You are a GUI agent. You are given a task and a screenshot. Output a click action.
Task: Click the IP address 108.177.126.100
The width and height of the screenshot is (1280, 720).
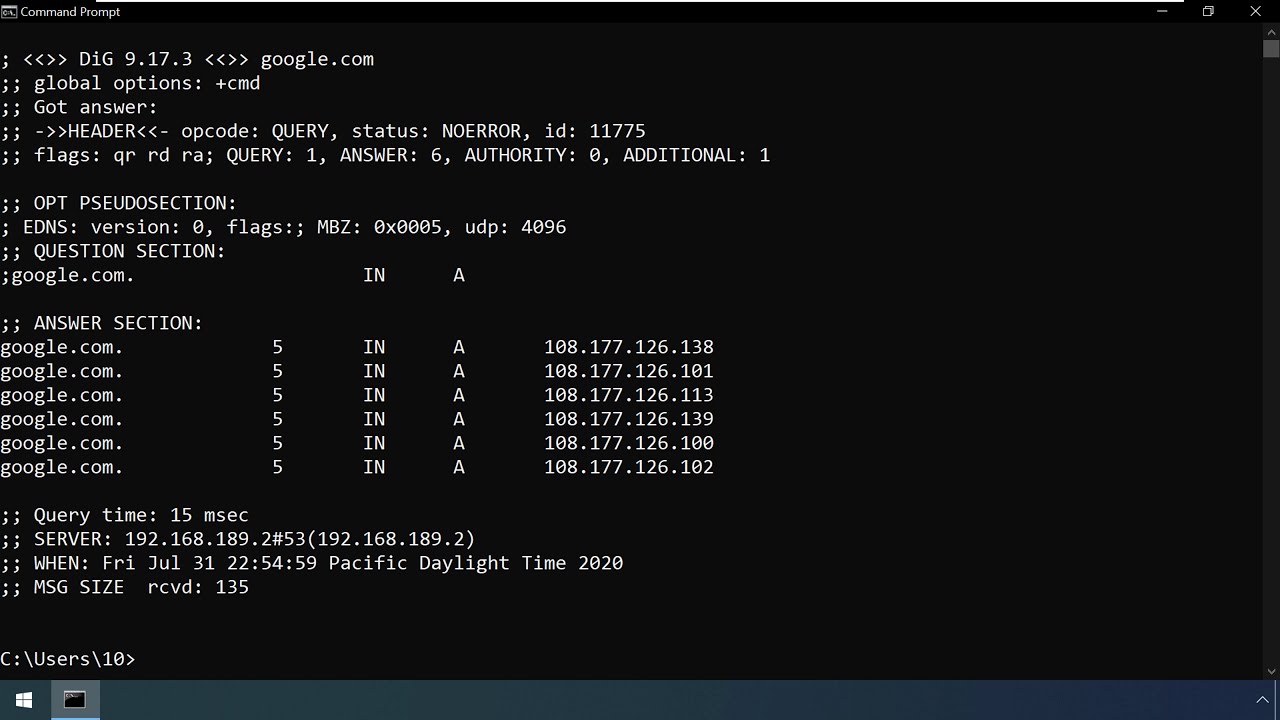(629, 443)
